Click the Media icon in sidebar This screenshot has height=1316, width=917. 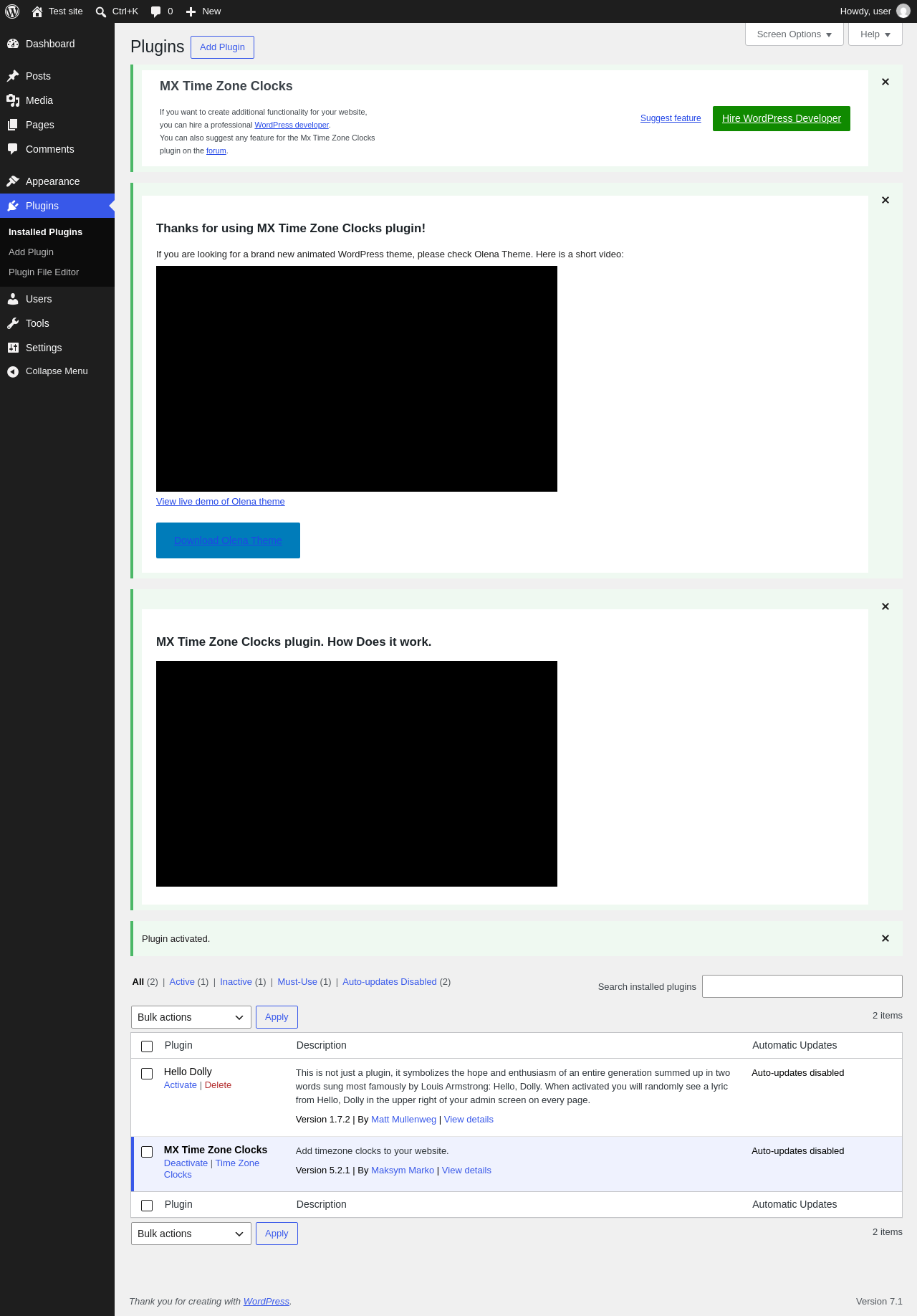coord(13,100)
